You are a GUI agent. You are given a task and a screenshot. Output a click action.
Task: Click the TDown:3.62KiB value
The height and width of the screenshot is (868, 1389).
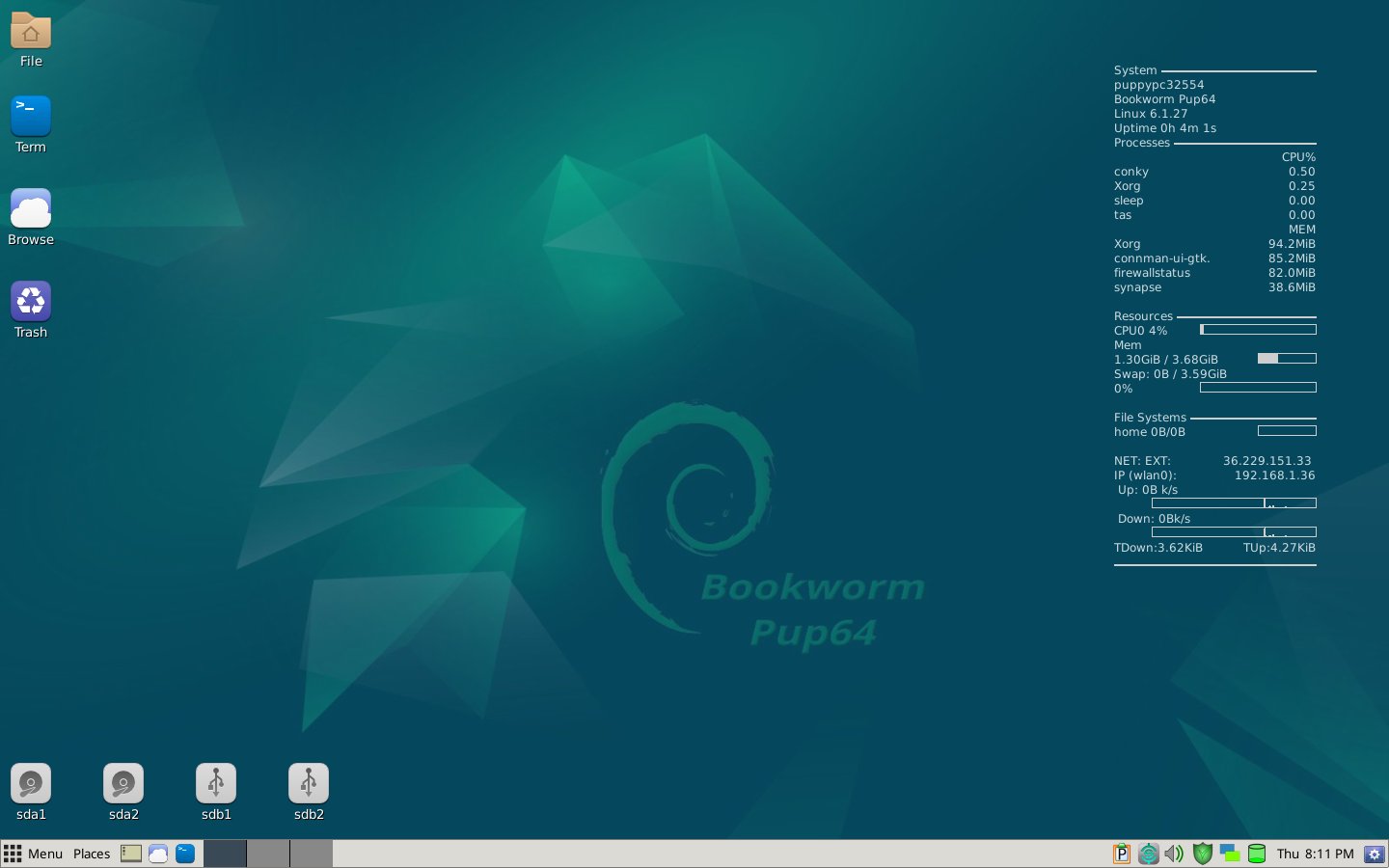point(1158,548)
